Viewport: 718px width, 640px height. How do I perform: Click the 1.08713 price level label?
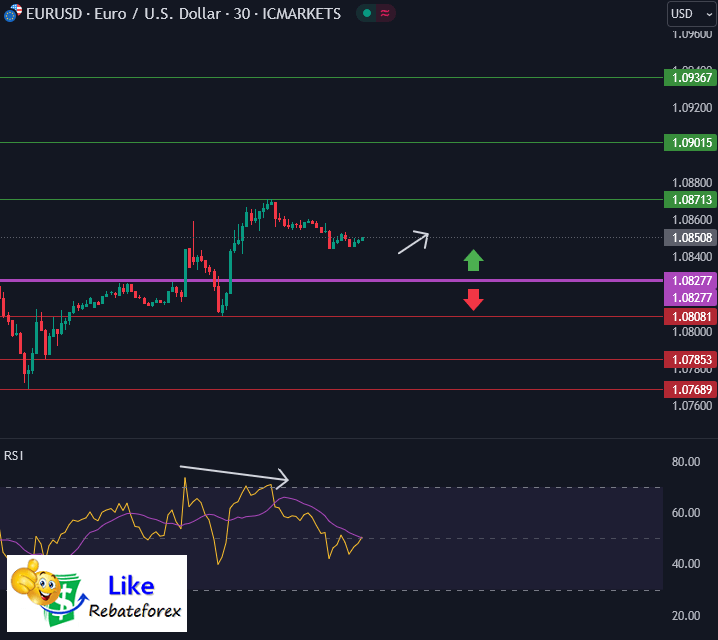coord(689,200)
